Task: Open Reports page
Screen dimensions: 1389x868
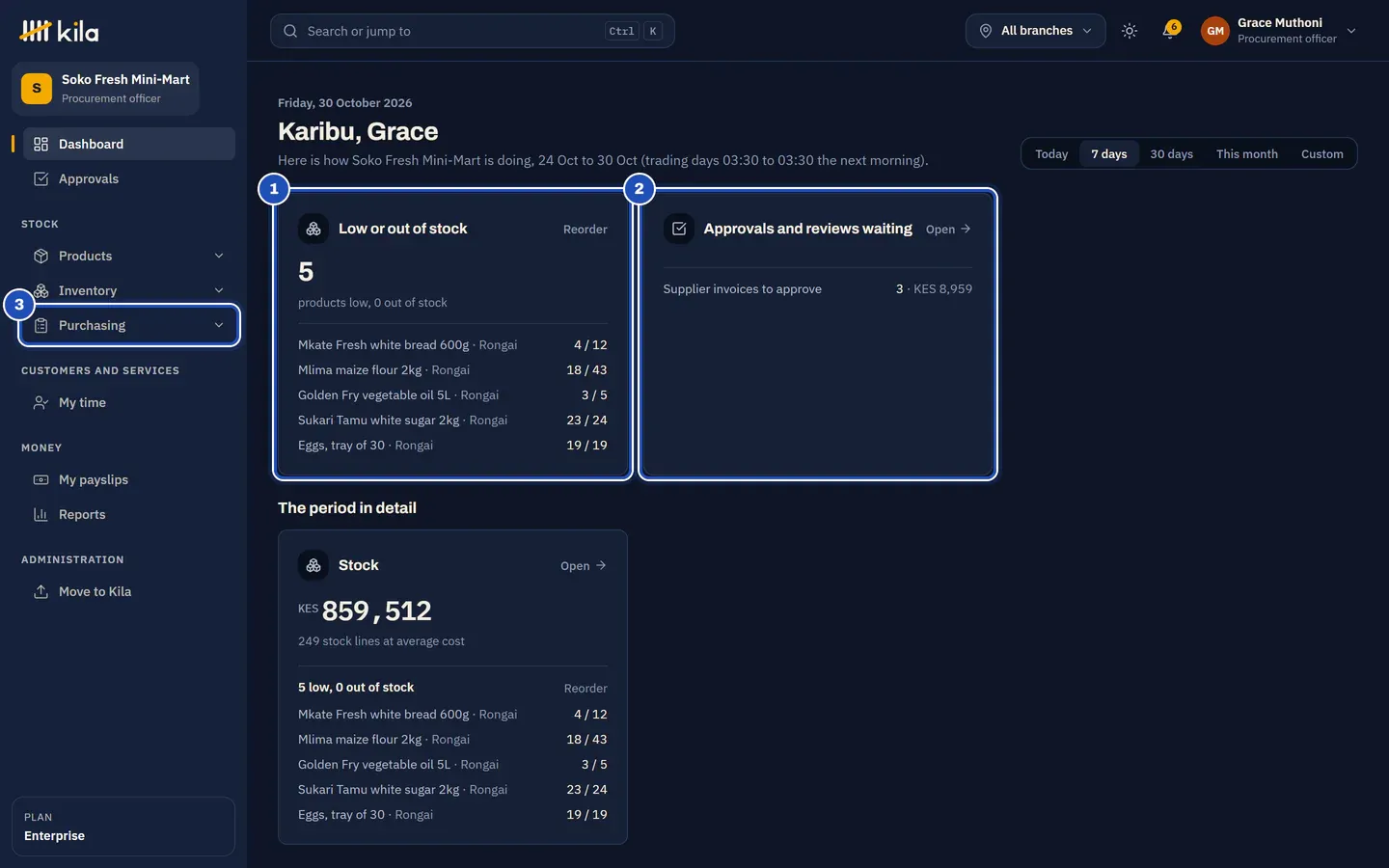Action: pos(129,514)
